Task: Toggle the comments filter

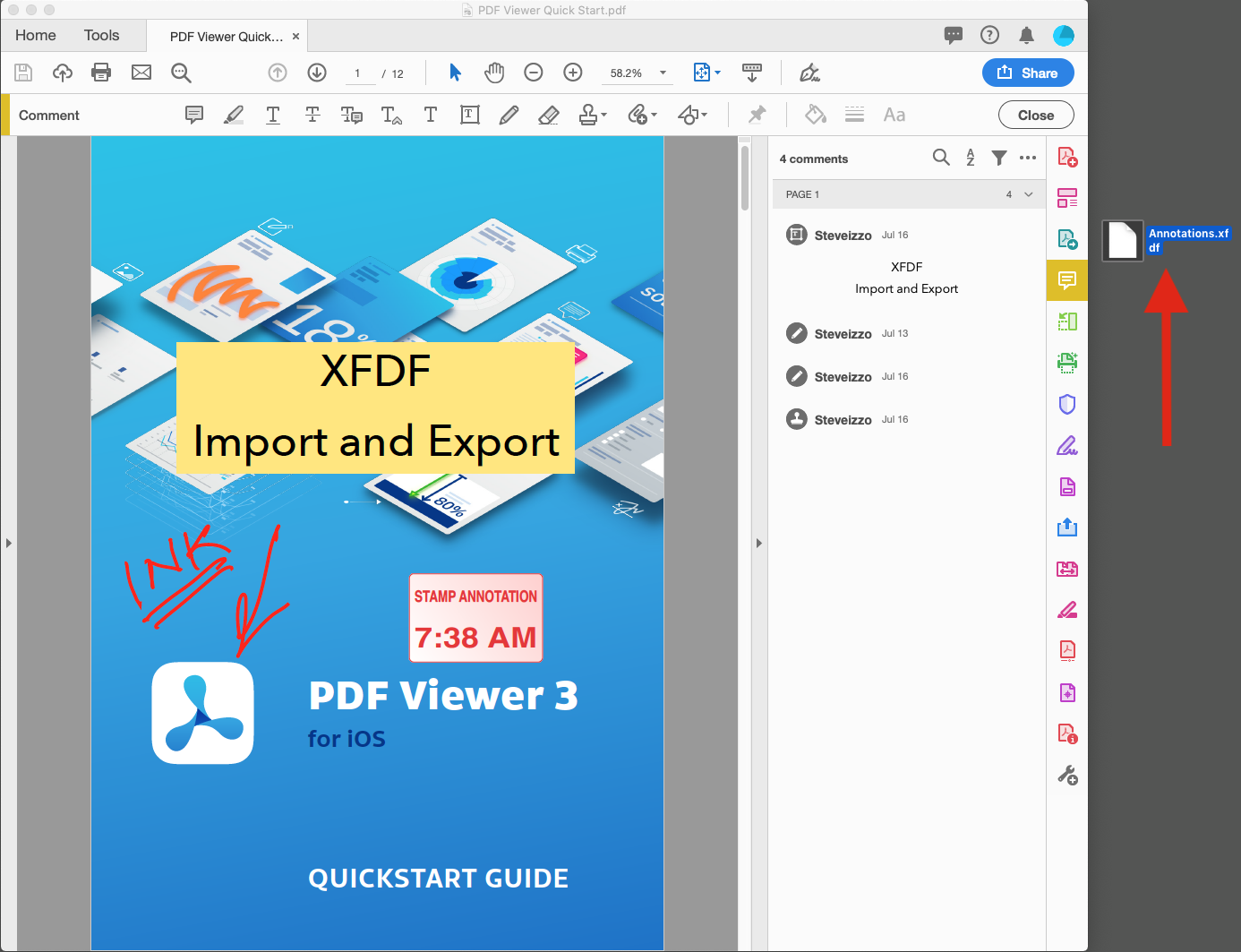Action: point(999,158)
